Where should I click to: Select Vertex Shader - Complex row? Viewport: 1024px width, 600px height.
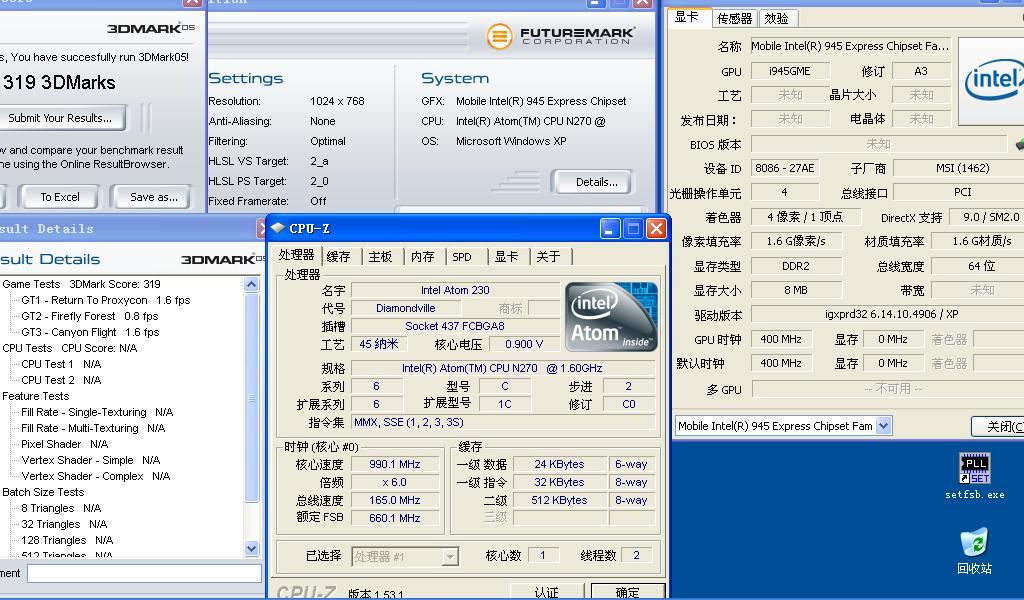tap(95, 476)
